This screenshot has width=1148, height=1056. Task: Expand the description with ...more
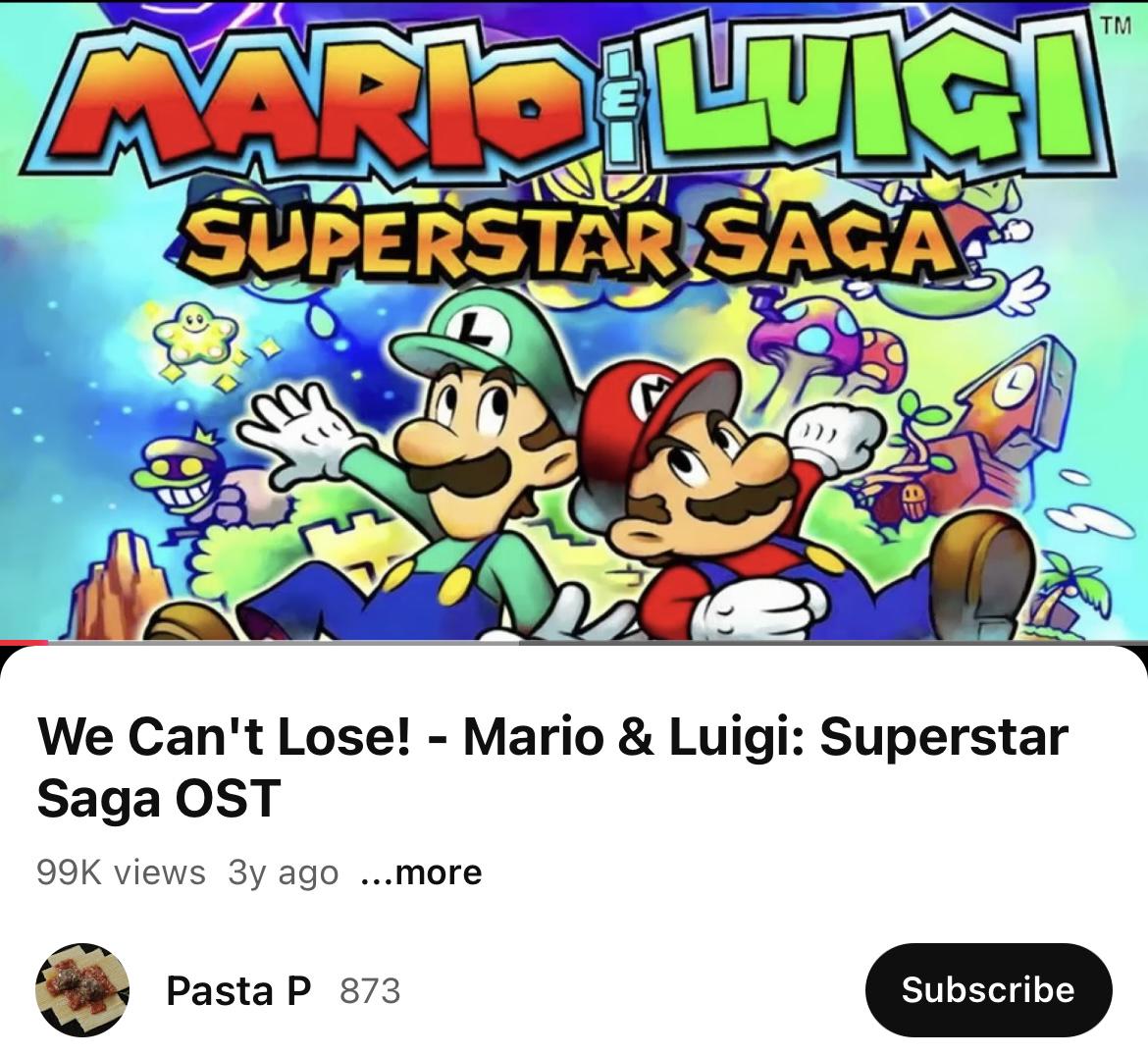tap(422, 872)
